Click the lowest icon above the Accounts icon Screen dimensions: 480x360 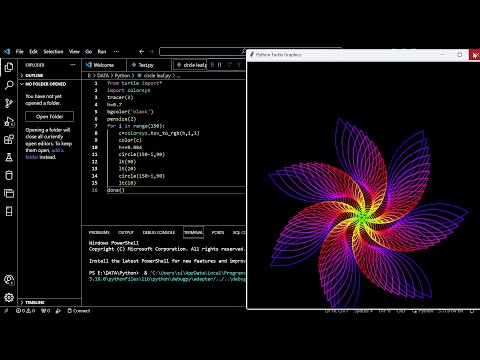click(x=9, y=211)
